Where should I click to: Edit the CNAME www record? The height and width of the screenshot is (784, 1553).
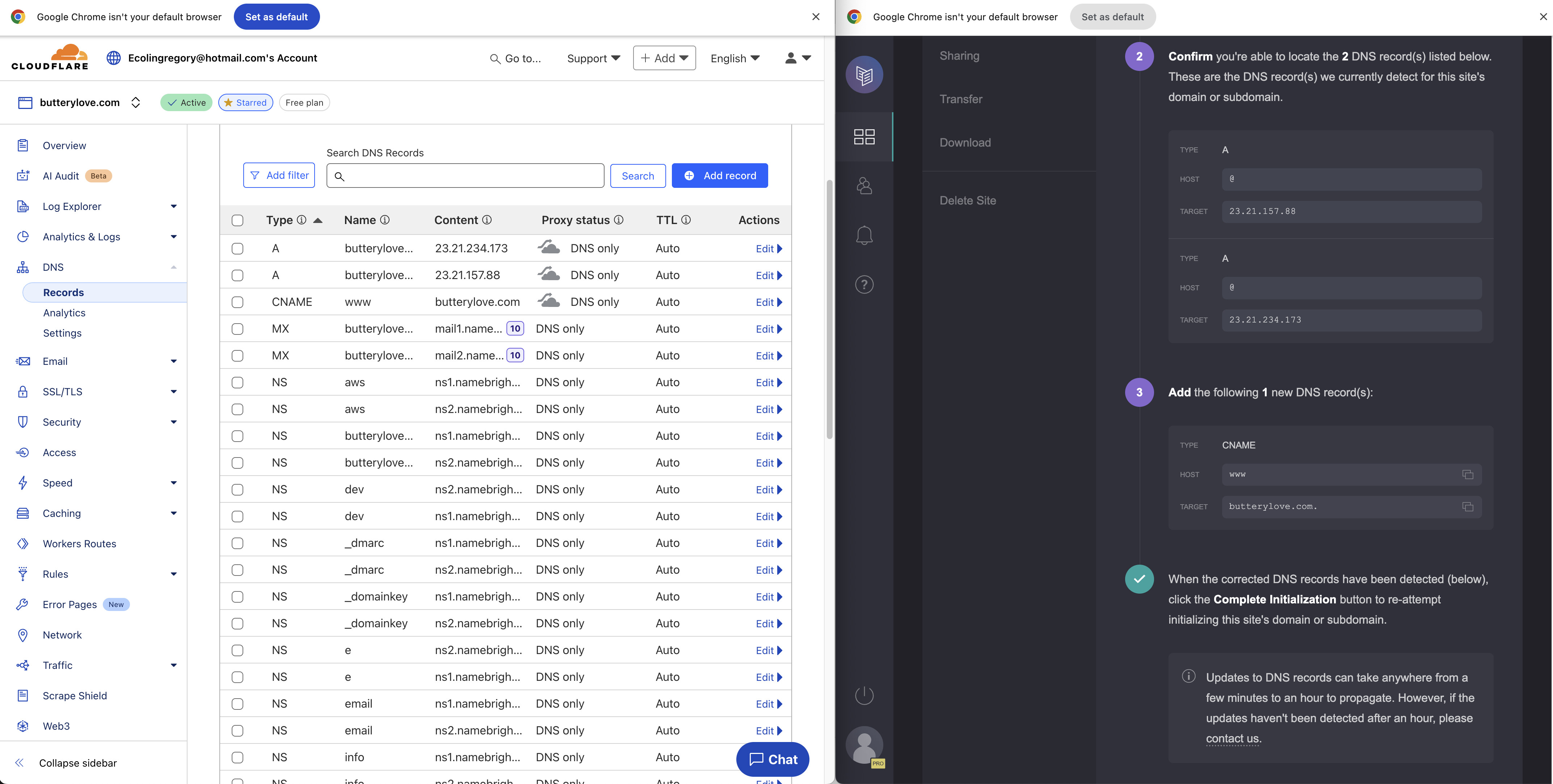point(769,302)
